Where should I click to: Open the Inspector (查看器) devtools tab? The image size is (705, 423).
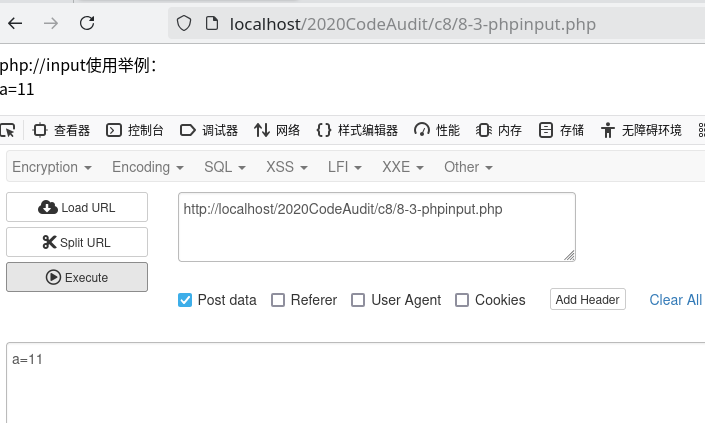(x=62, y=130)
